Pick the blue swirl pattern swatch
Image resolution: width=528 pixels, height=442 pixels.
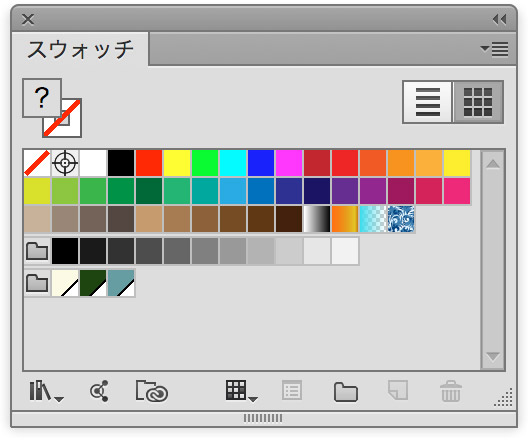click(x=401, y=219)
